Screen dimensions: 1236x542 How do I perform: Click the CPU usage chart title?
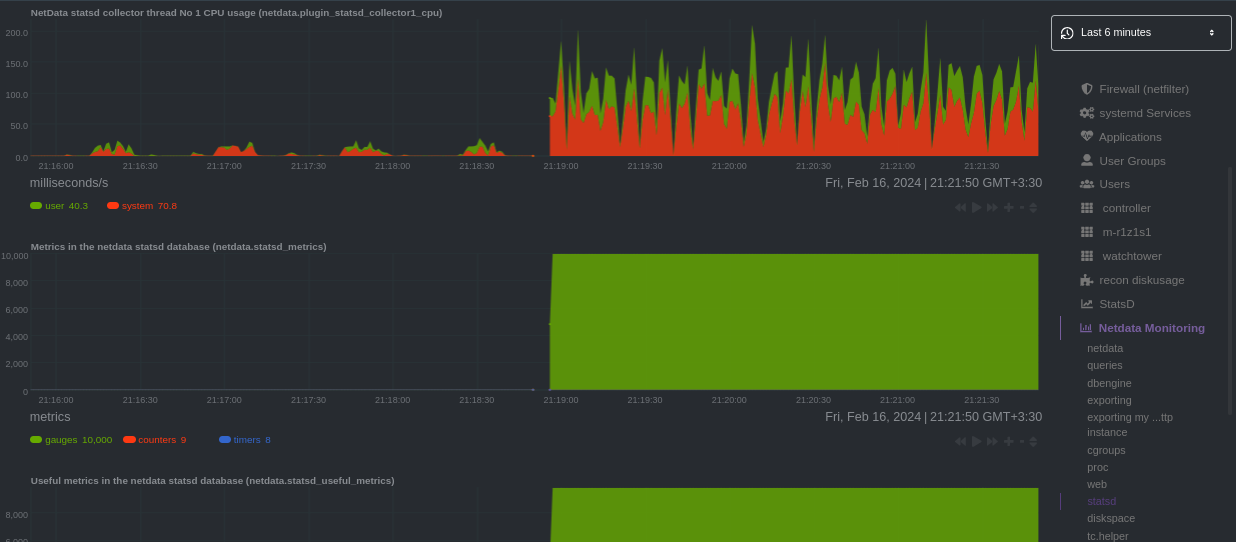[x=236, y=13]
